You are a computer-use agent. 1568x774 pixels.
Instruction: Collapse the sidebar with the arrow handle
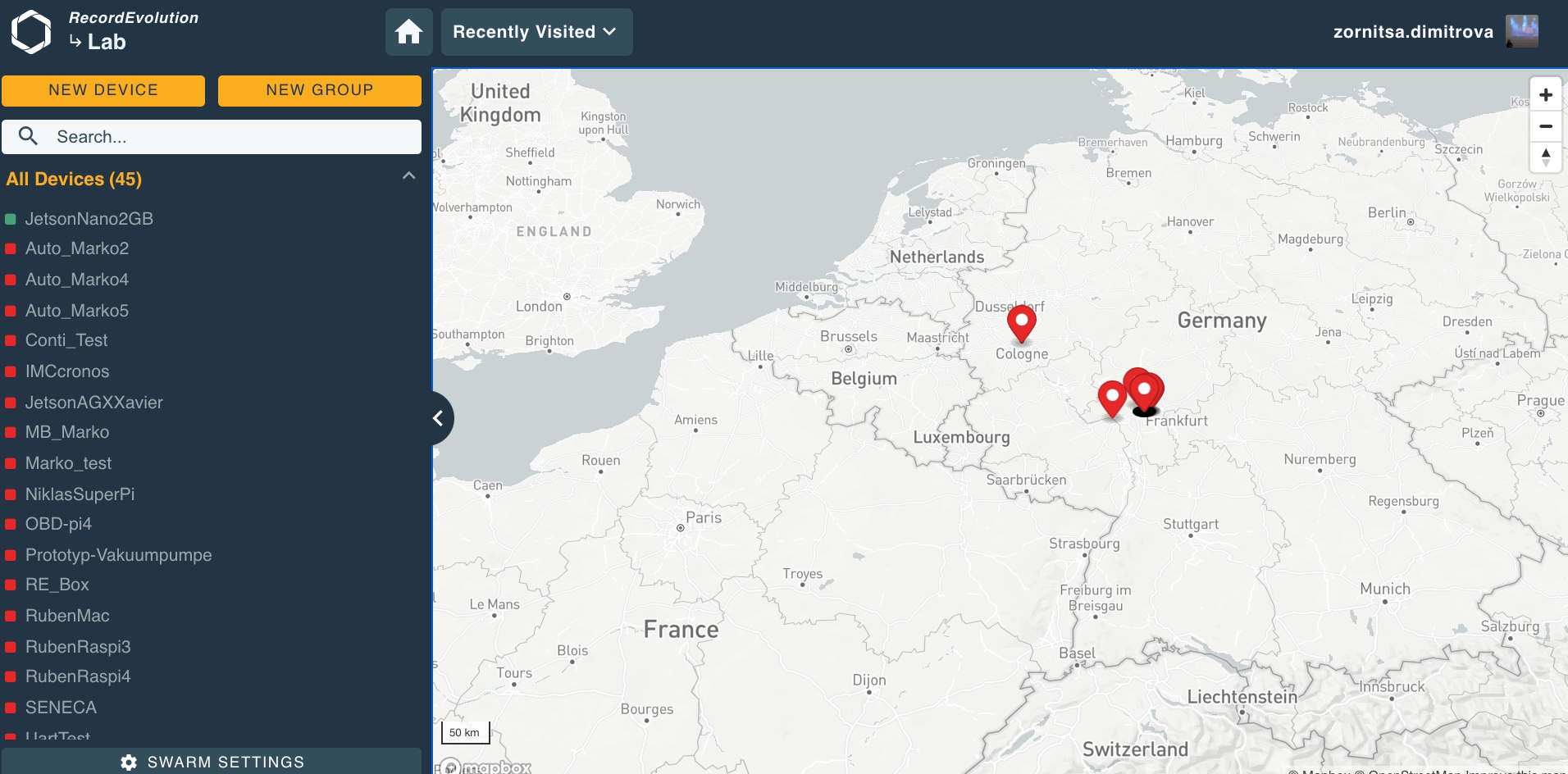coord(439,418)
